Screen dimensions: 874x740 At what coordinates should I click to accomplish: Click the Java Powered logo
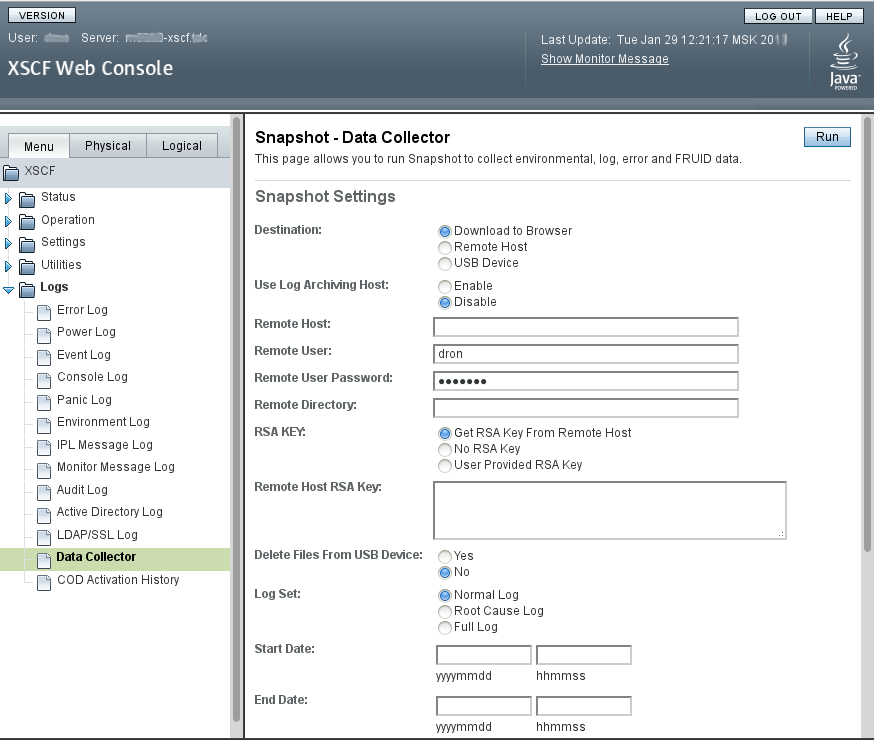[845, 62]
